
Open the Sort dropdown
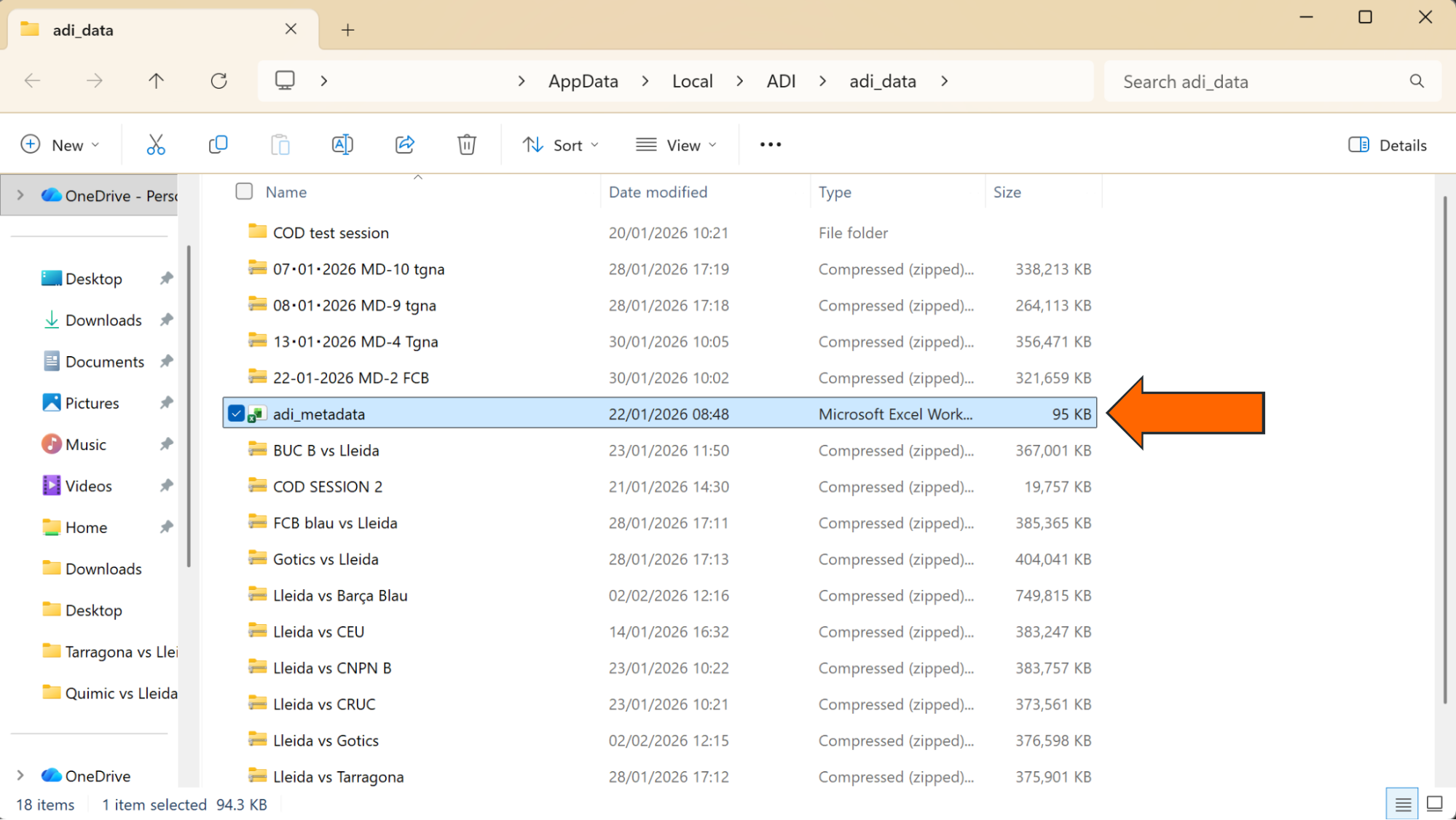[561, 145]
